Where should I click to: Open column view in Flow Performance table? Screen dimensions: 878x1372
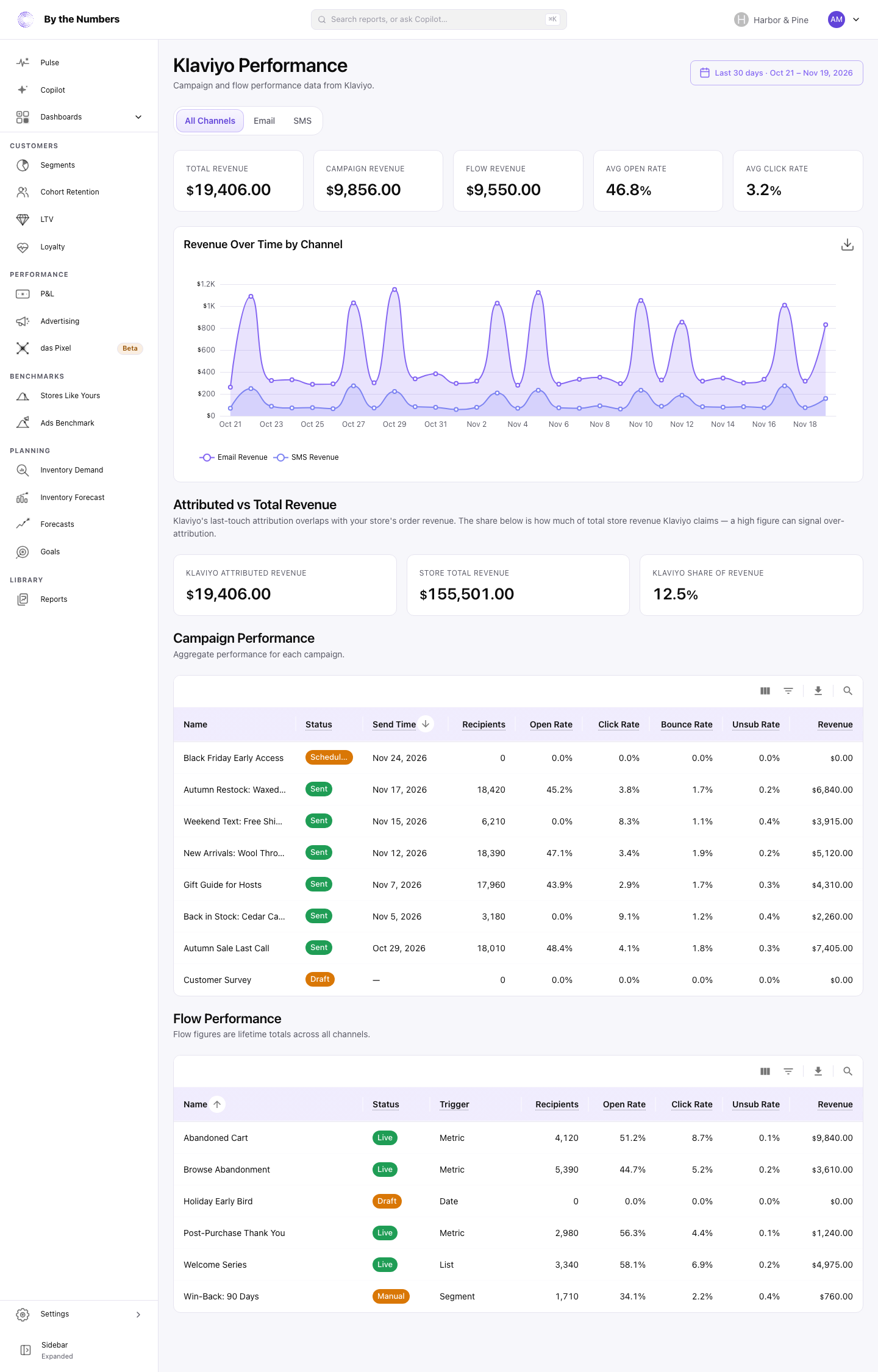click(765, 1071)
